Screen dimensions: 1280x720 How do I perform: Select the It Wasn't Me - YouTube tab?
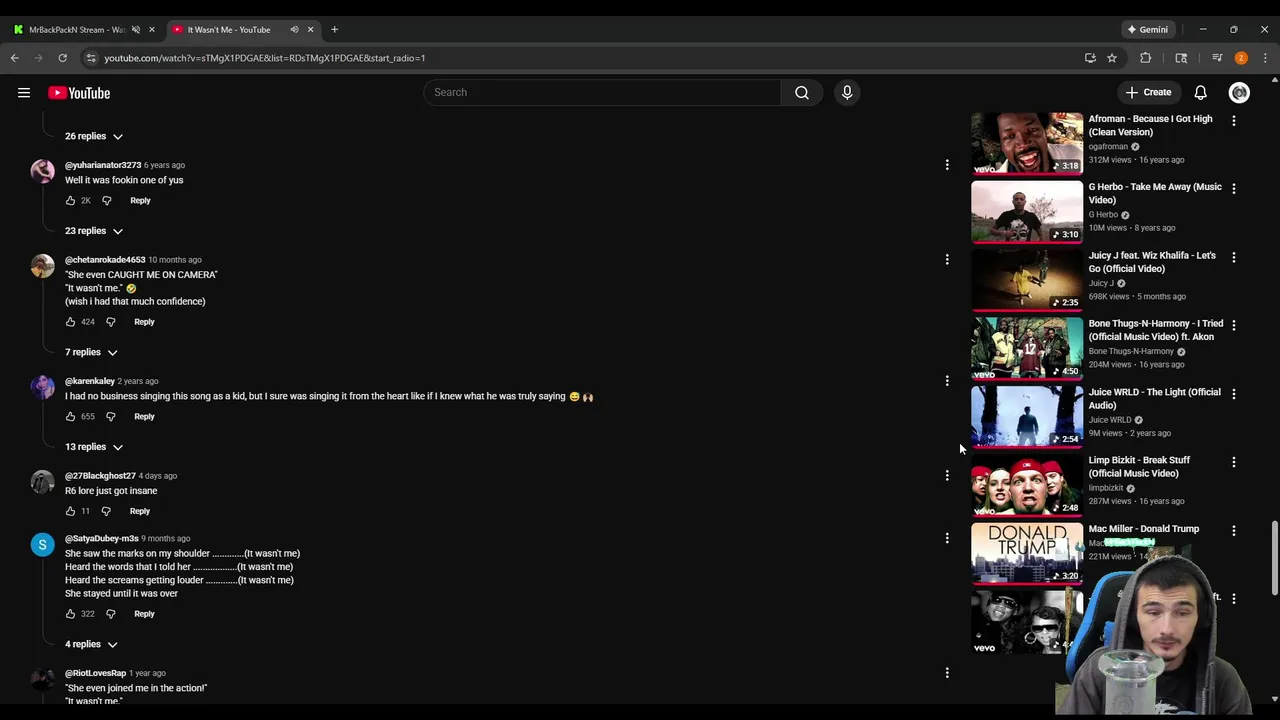tap(230, 29)
